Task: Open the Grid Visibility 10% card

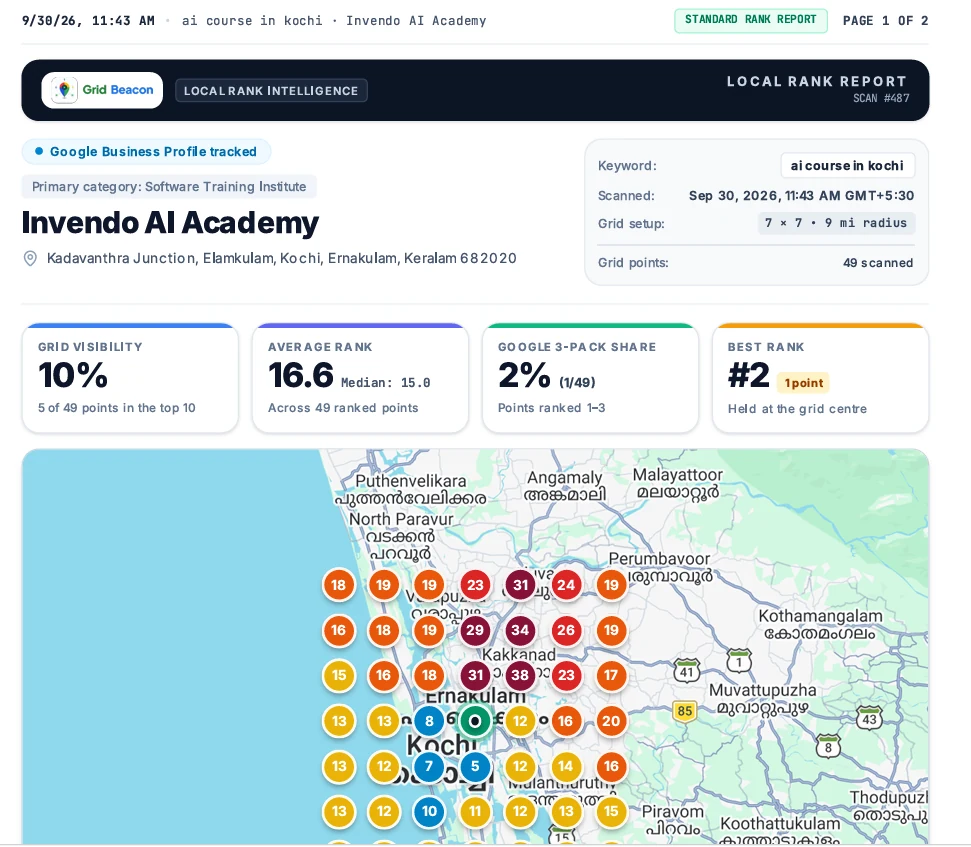Action: point(130,378)
